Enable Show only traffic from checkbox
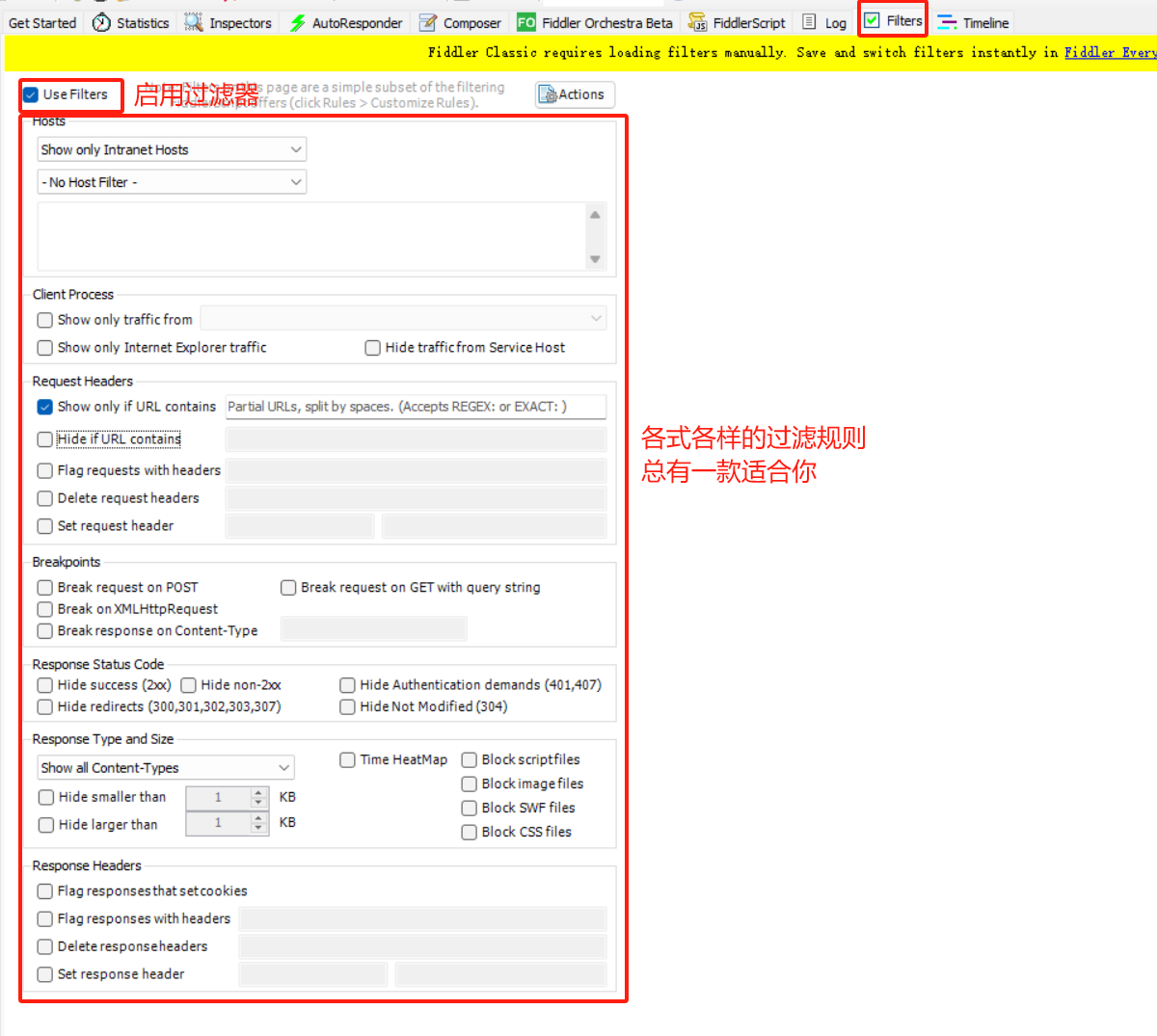Image resolution: width=1157 pixels, height=1036 pixels. point(45,320)
